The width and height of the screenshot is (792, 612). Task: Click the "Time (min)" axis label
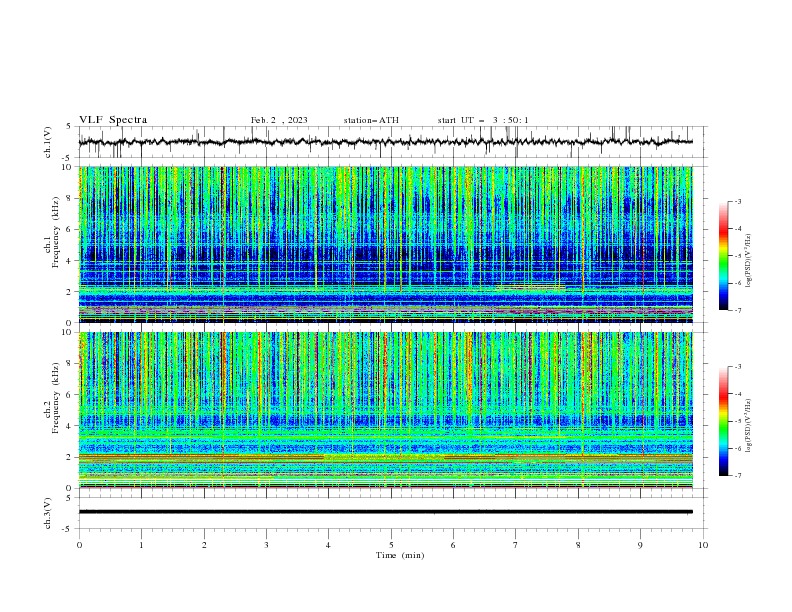[x=400, y=555]
